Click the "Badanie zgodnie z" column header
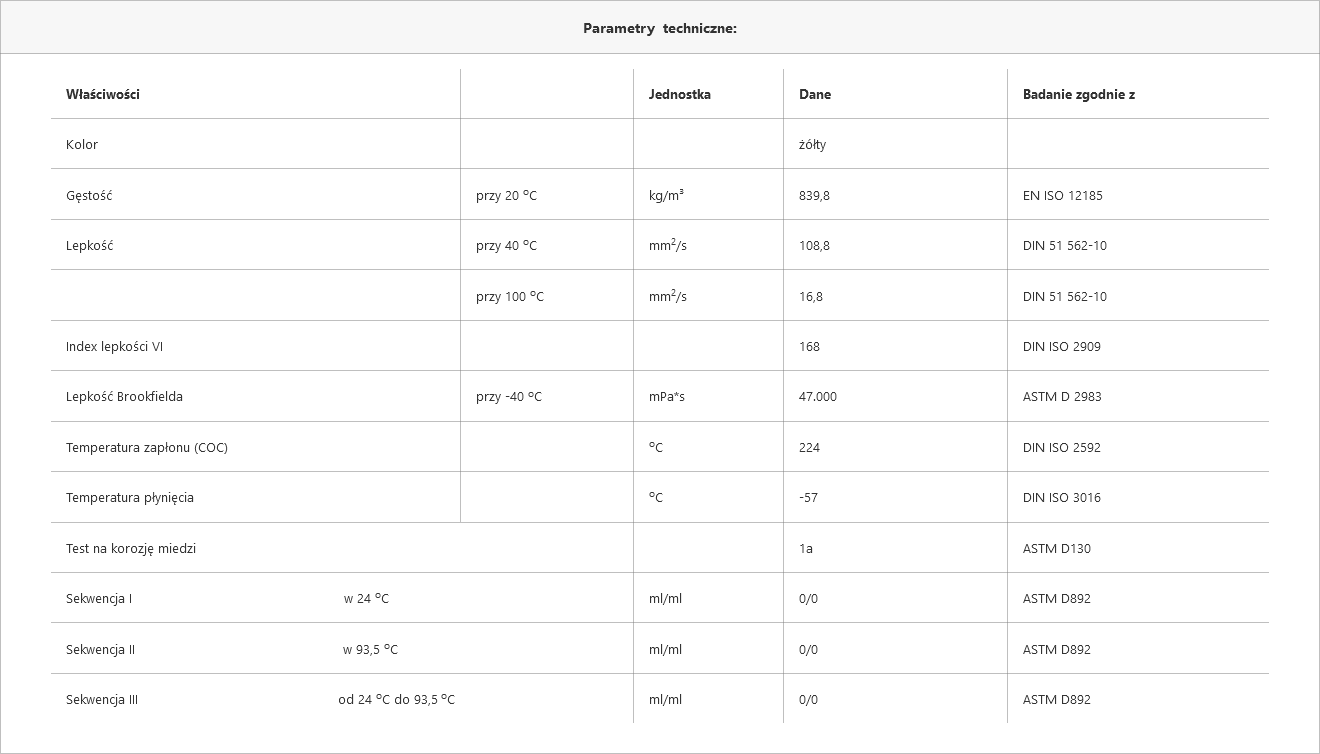Image resolution: width=1320 pixels, height=754 pixels. click(1079, 94)
